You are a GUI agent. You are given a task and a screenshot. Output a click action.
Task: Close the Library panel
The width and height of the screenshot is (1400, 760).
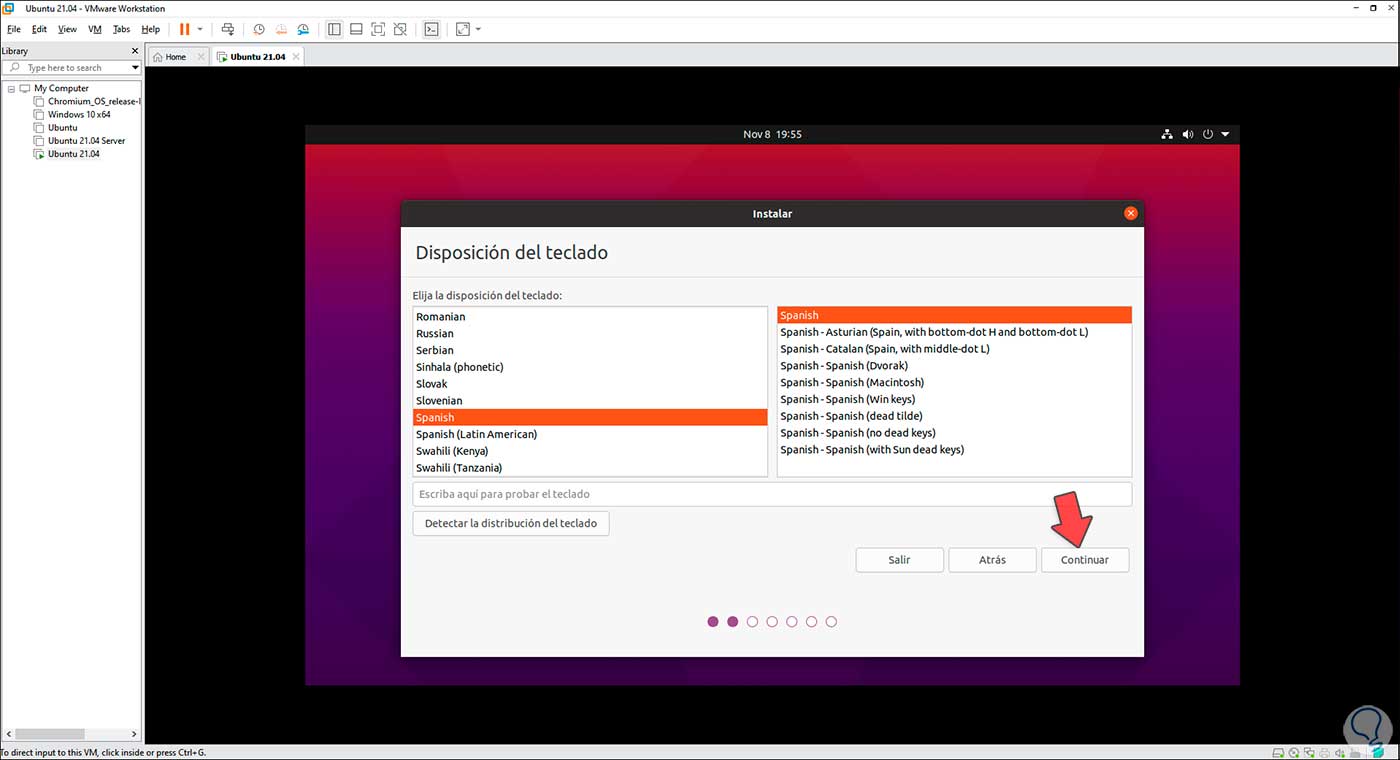[x=135, y=51]
